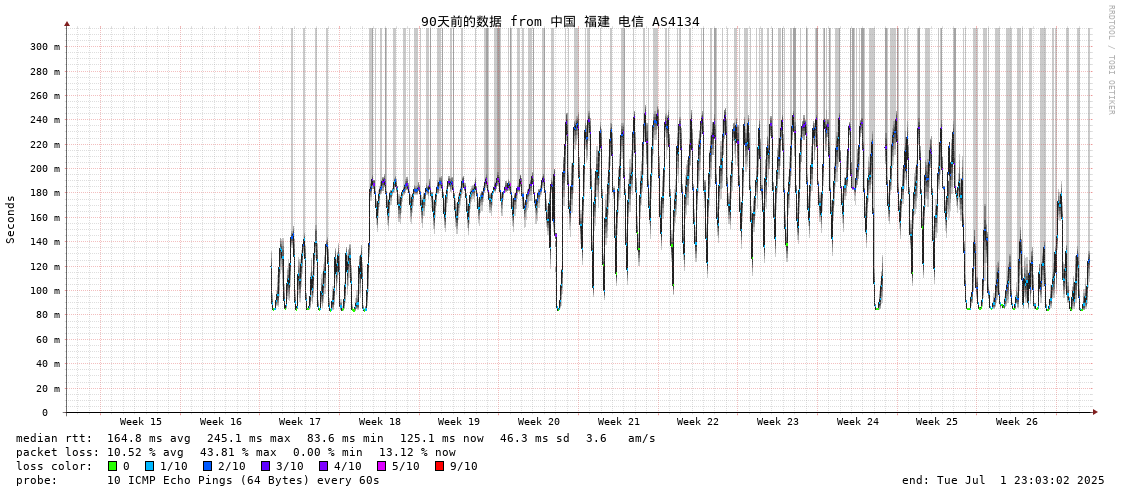The height and width of the screenshot is (494, 1121).
Task: Click the '245.1 ms max' rtt value
Action: coord(249,438)
